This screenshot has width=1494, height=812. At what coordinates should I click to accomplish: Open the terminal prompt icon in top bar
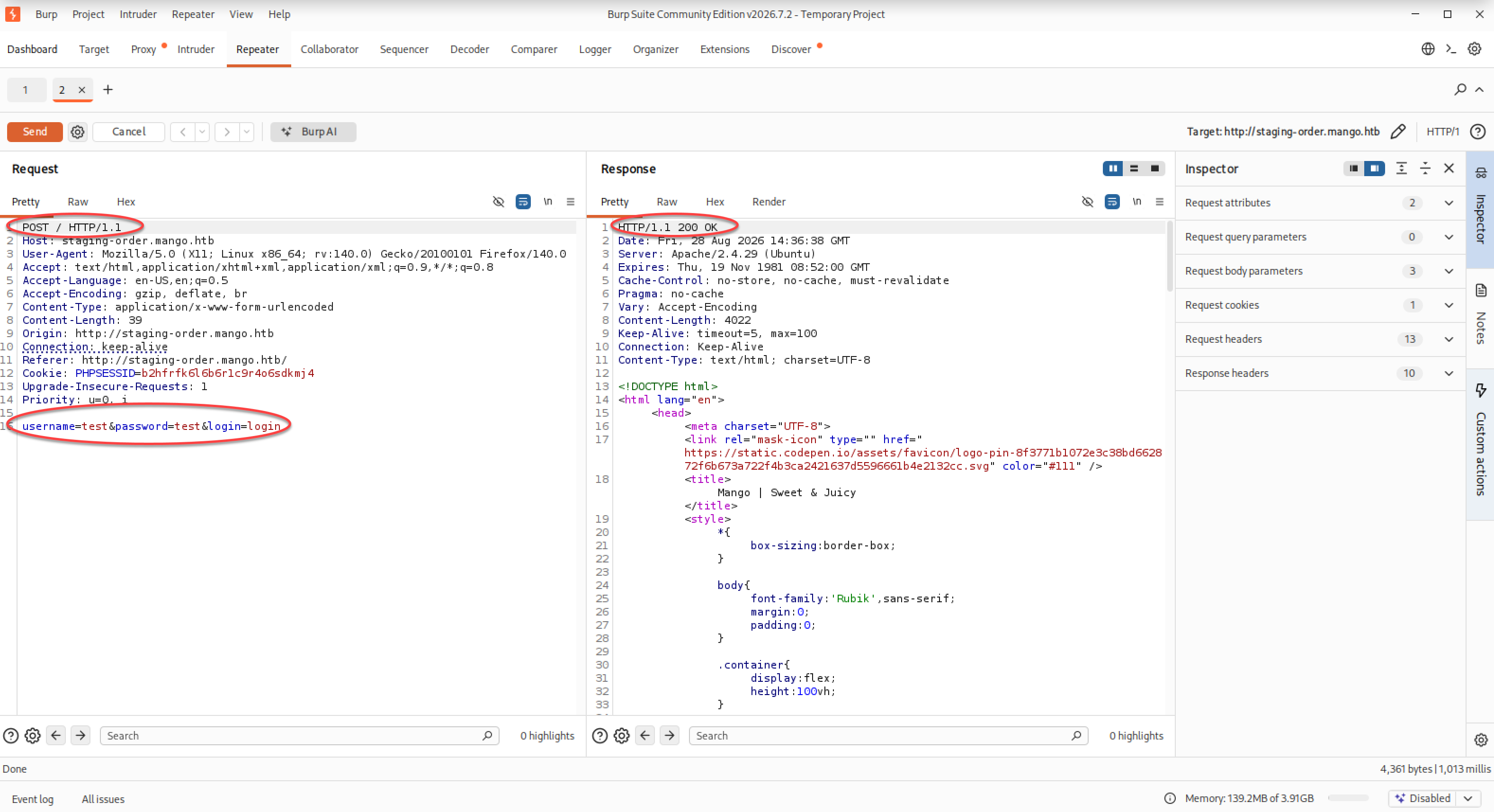point(1451,49)
